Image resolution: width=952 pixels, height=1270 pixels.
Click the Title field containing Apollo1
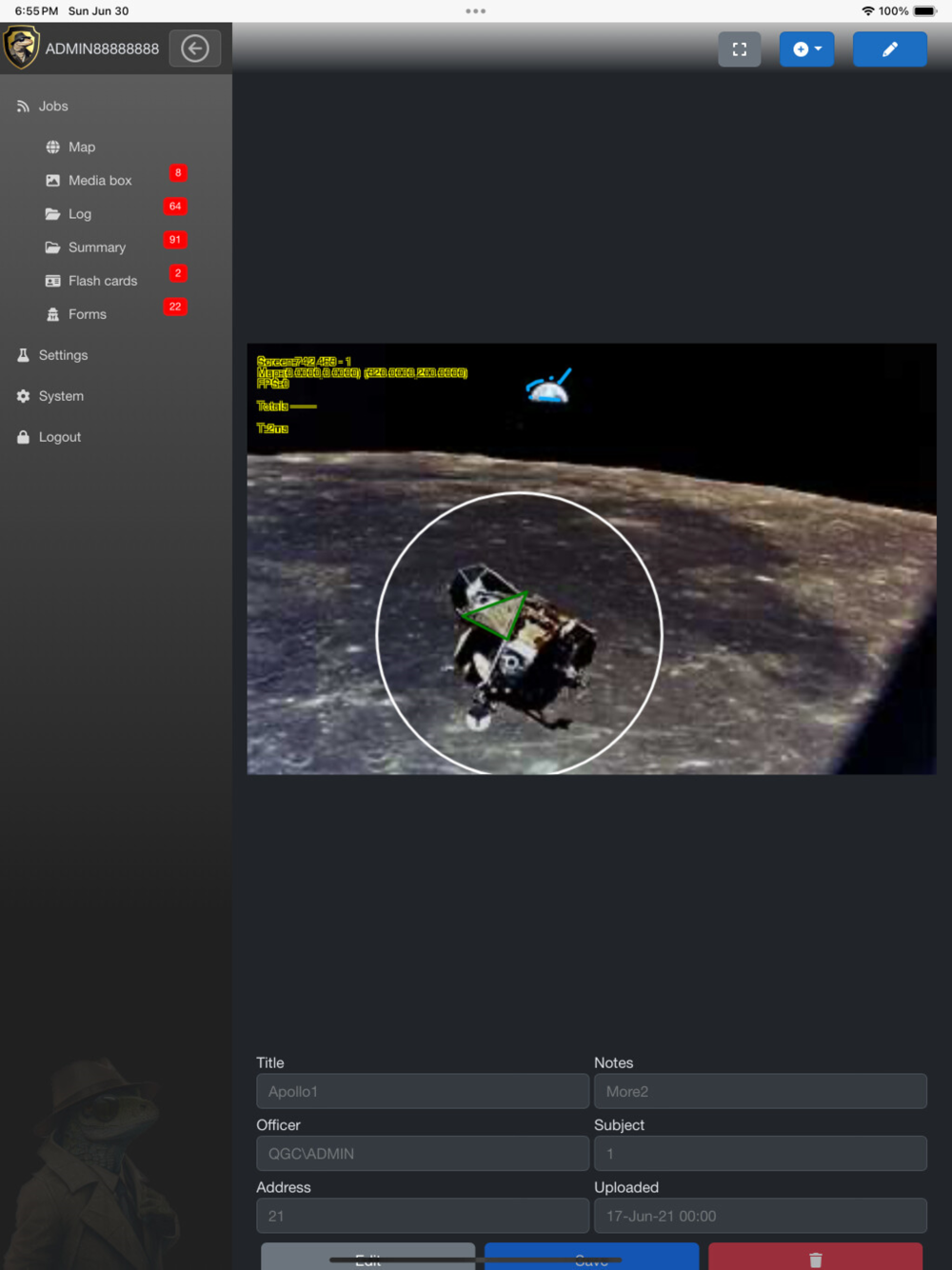[423, 1092]
